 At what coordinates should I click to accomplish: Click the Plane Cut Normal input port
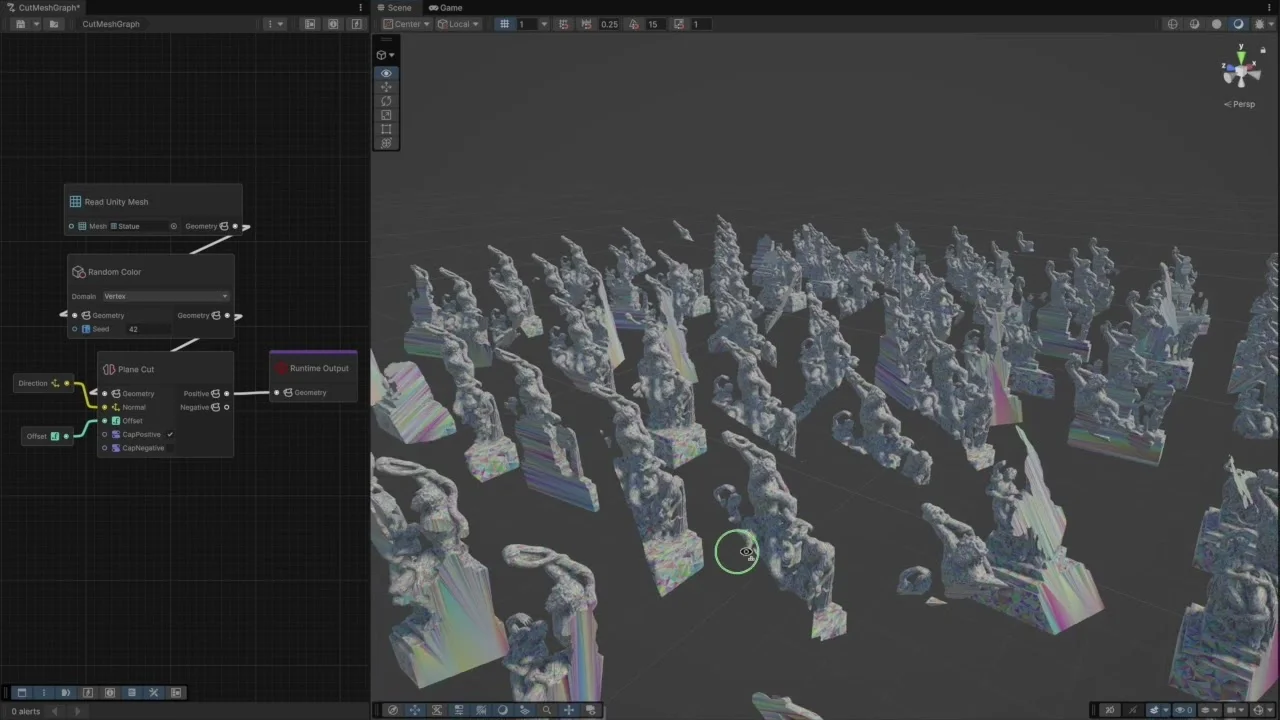pyautogui.click(x=104, y=407)
